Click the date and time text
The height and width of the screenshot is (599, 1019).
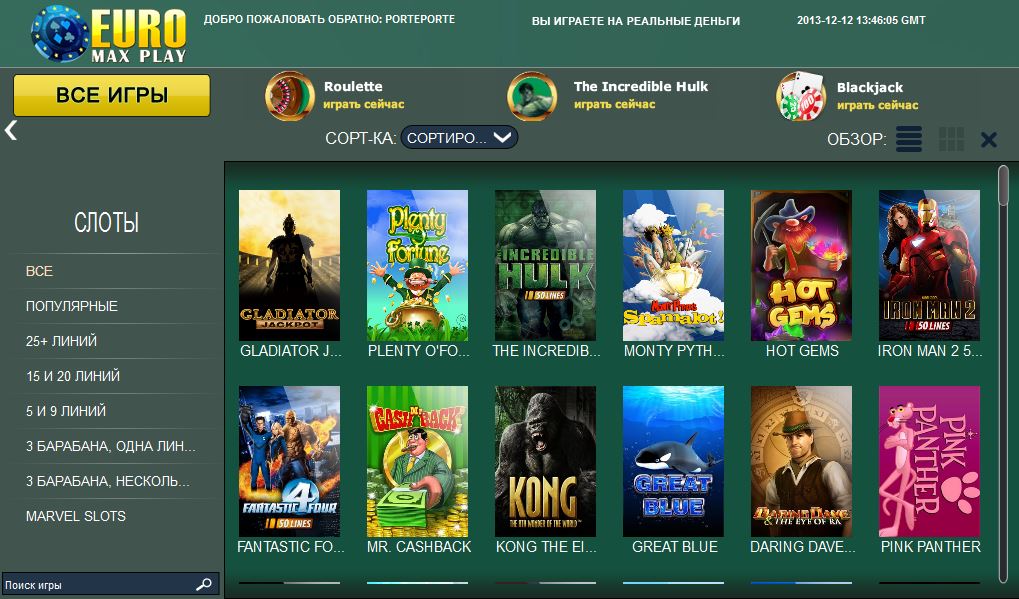861,20
